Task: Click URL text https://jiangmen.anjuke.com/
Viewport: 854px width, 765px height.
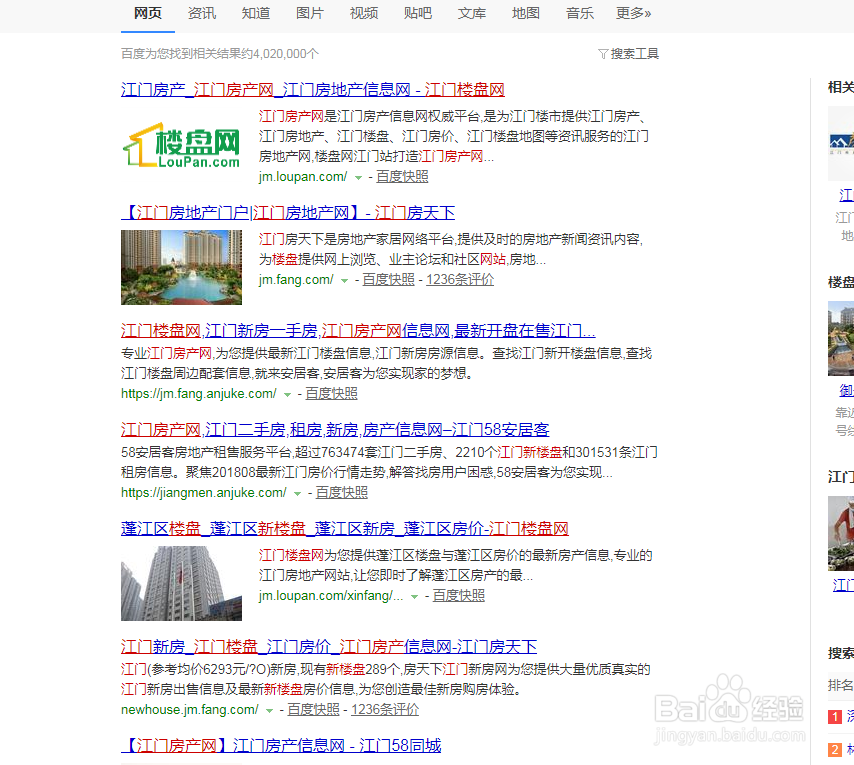Action: coord(204,492)
